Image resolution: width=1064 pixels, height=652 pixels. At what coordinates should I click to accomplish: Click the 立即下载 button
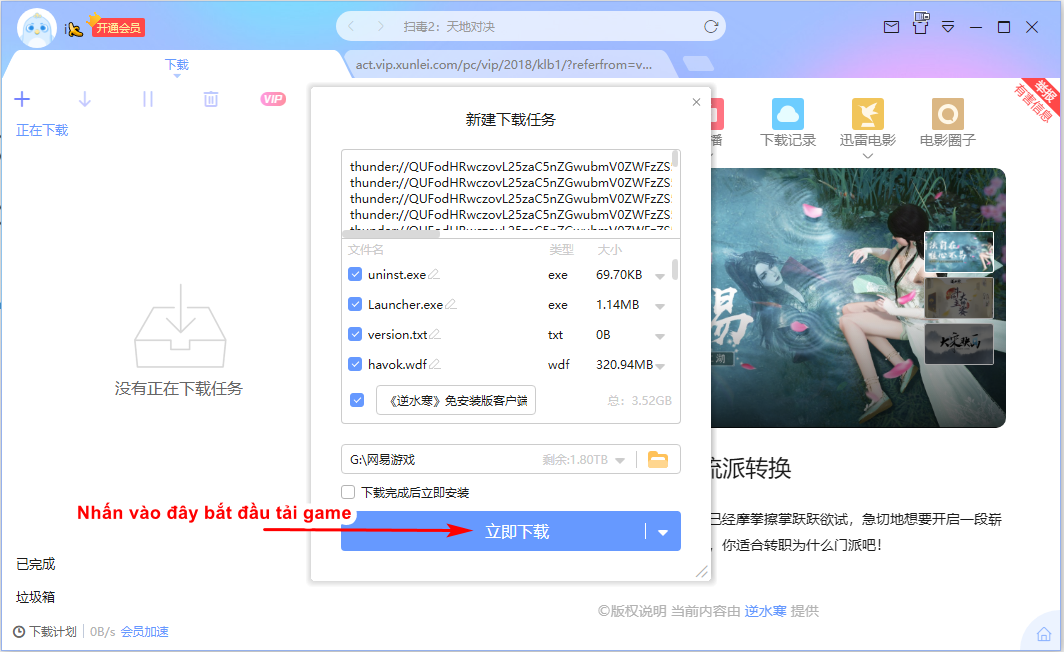(493, 531)
